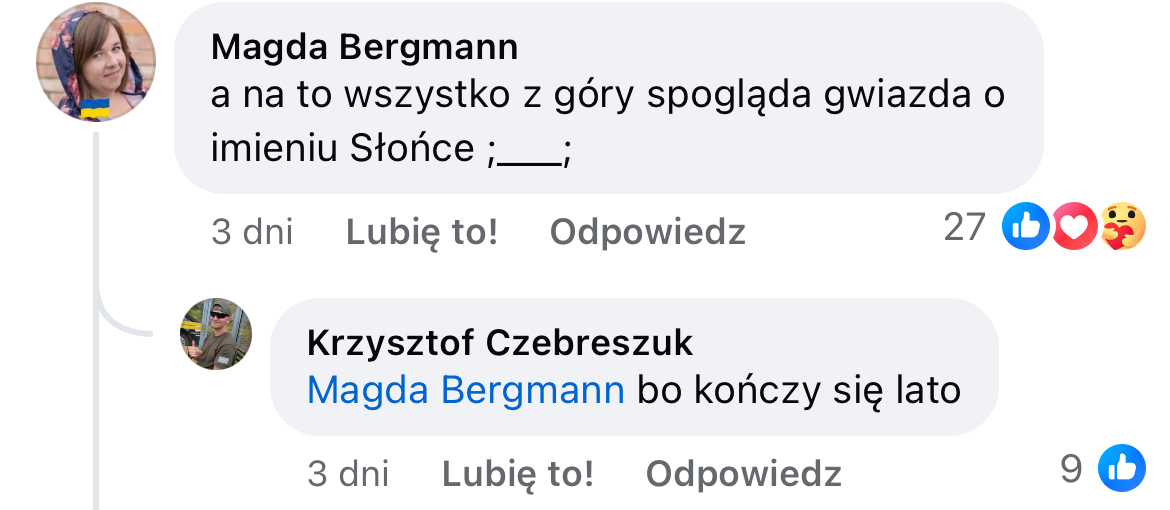Click the blue Magda Bergmann mention link
Screen dimensions: 1170x510
pos(466,390)
